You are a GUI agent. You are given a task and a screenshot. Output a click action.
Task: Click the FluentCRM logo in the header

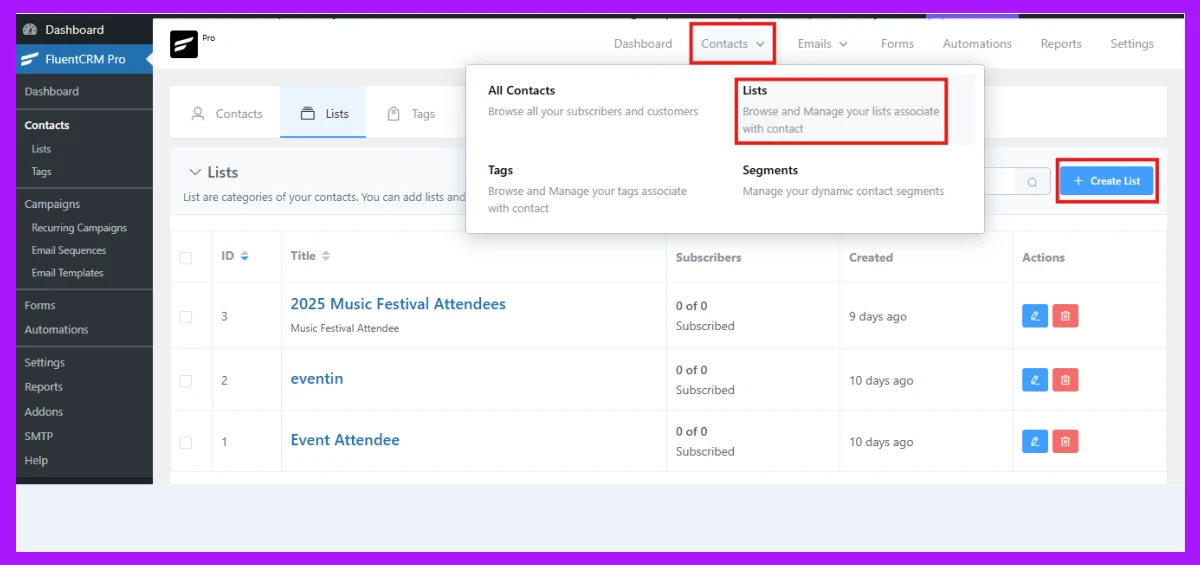184,44
